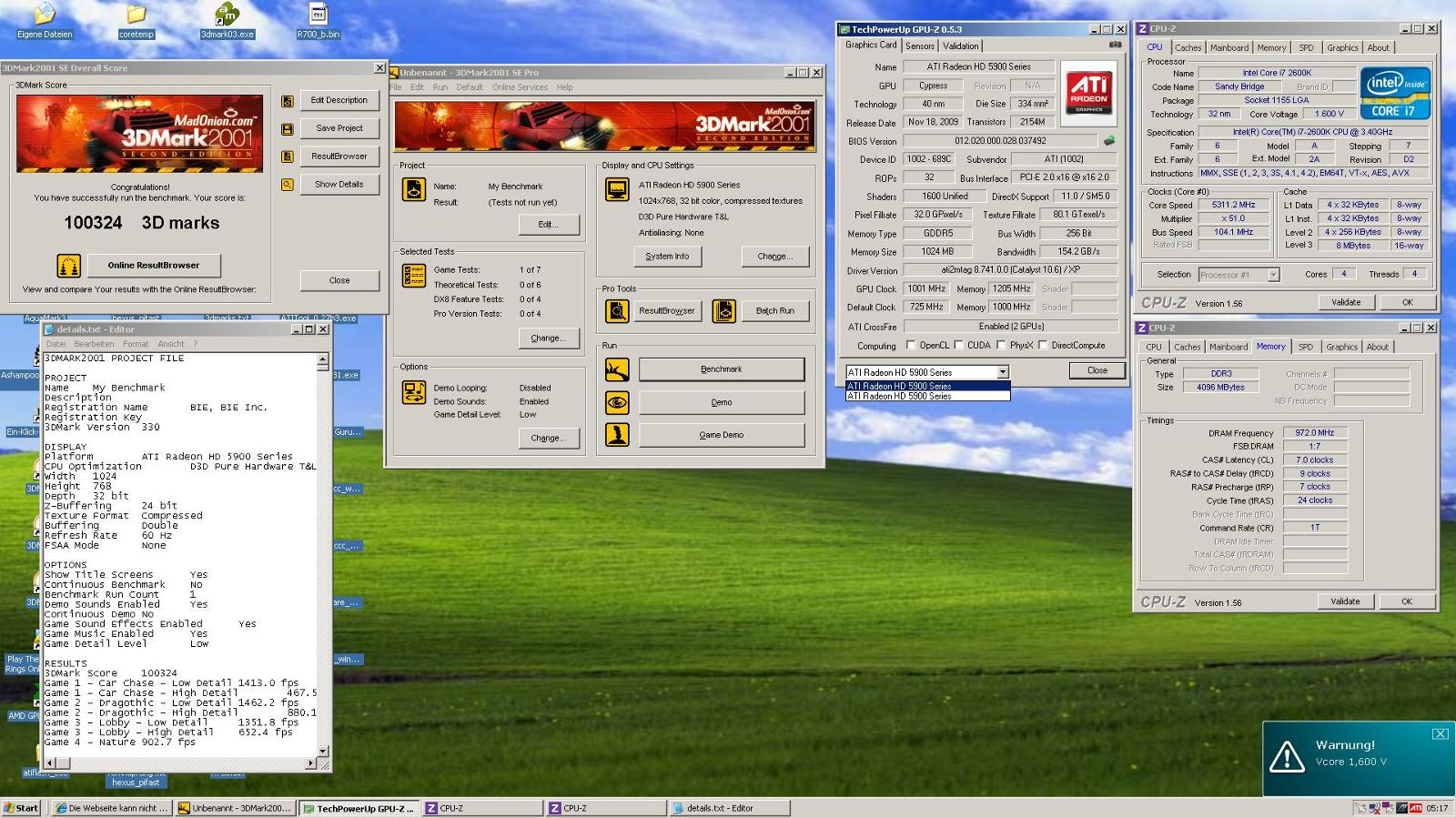This screenshot has height=818, width=1456.
Task: Switch to Validation tab in GPU-Z
Action: tap(961, 46)
